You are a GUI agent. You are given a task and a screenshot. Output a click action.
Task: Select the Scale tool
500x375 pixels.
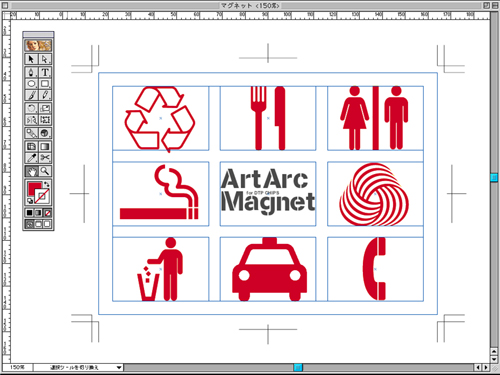45,108
